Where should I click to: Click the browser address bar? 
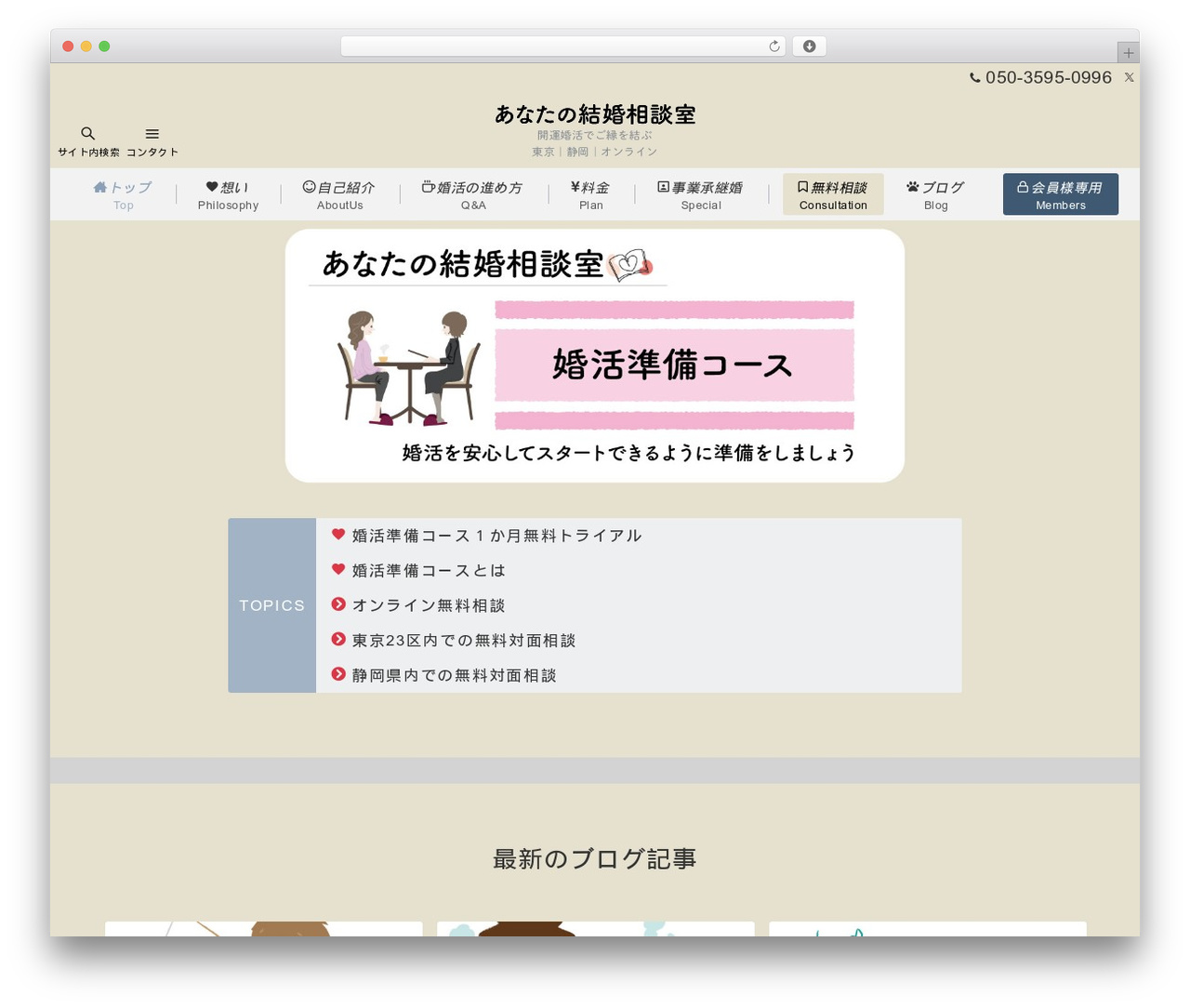pyautogui.click(x=562, y=46)
